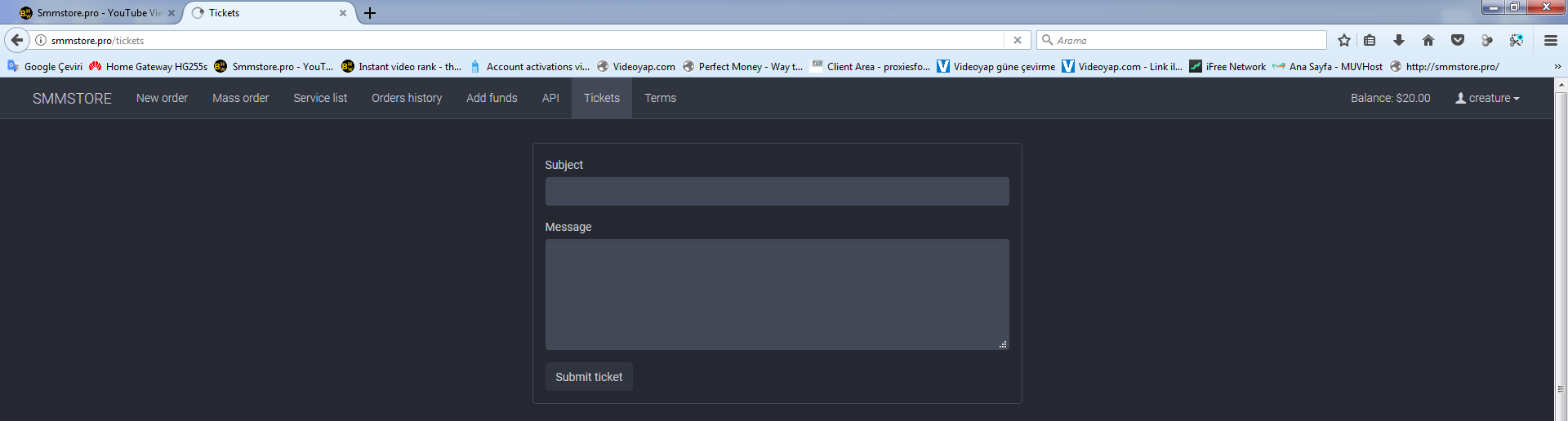Open the downloads arrow icon

(1399, 40)
